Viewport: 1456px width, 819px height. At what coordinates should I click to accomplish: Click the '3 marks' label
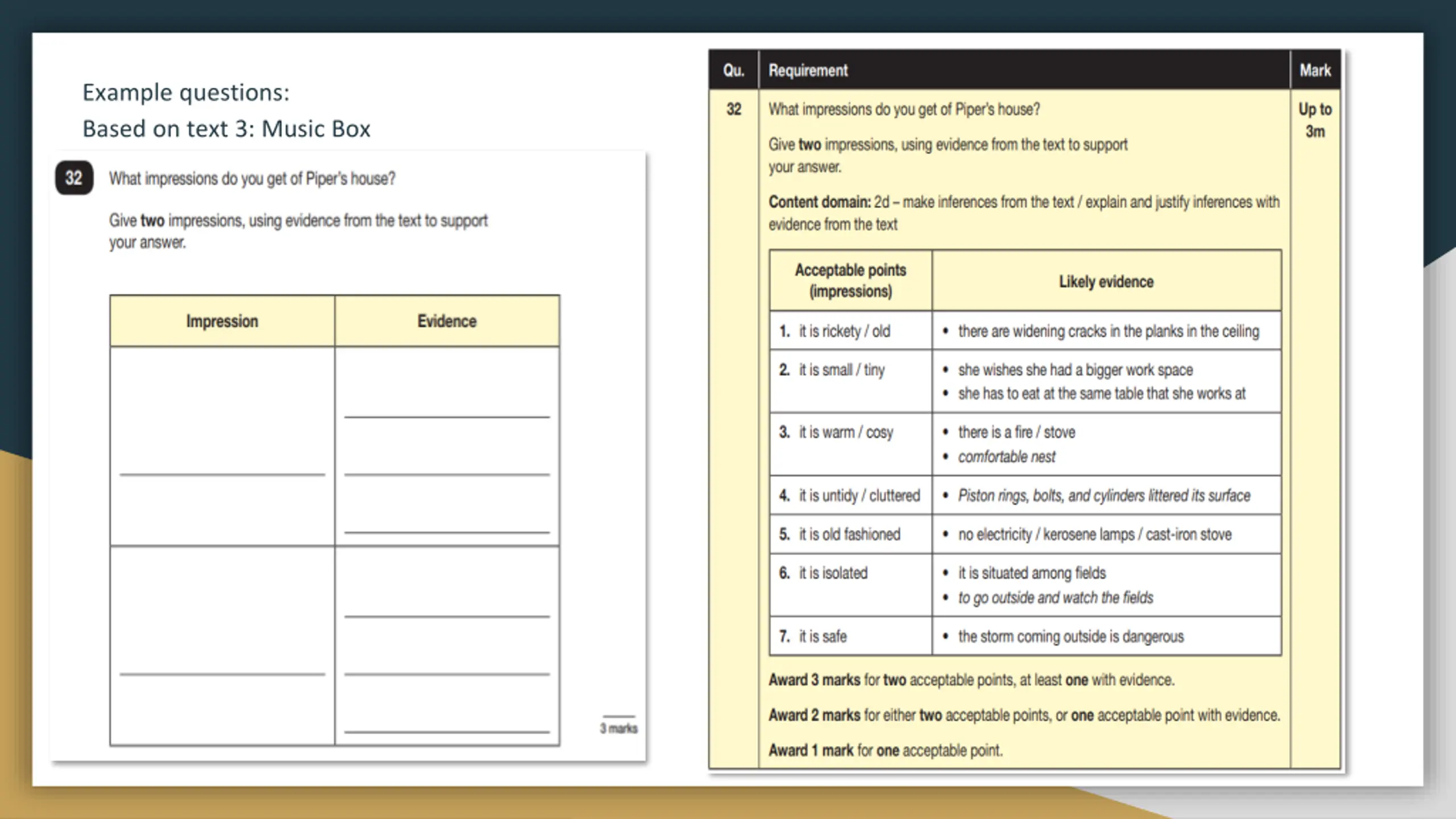pyautogui.click(x=619, y=728)
